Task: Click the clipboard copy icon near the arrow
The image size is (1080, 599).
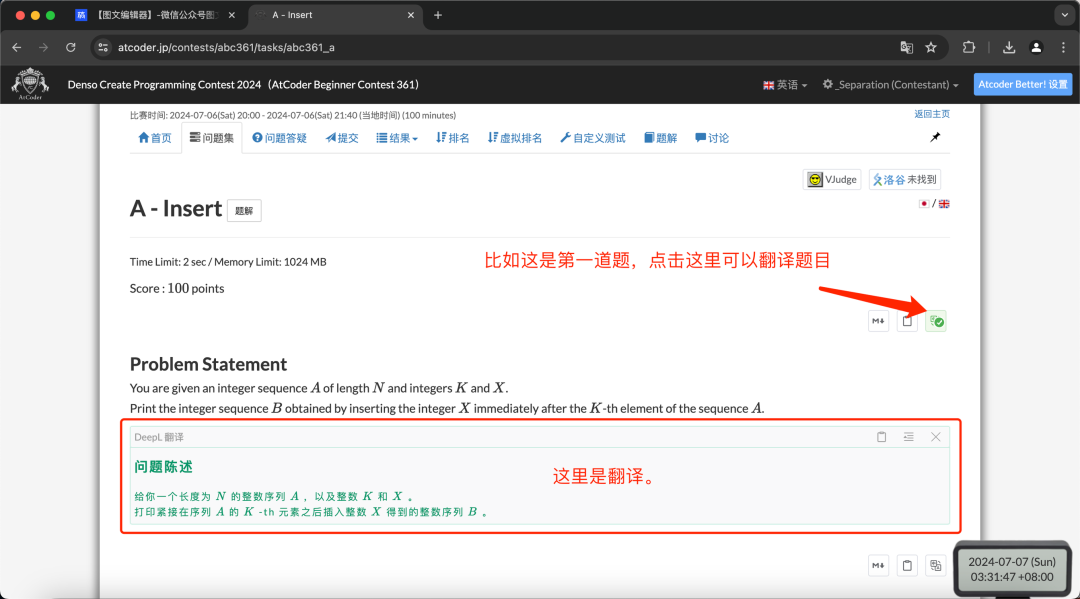Action: click(x=907, y=321)
